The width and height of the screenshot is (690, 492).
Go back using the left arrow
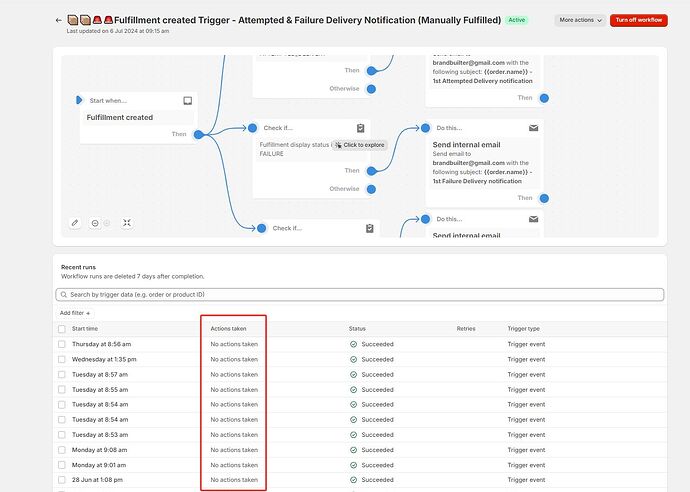click(x=59, y=20)
